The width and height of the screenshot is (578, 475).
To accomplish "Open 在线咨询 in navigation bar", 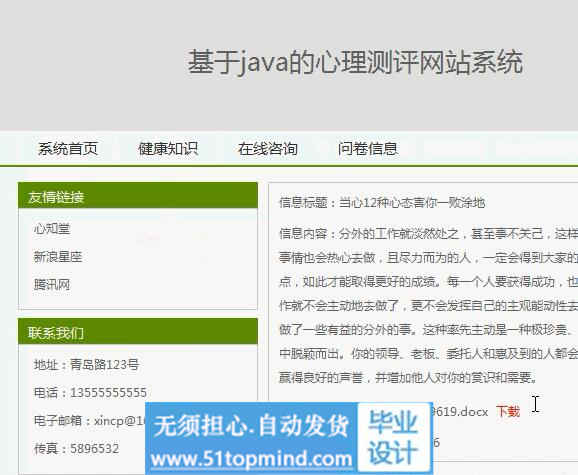I will pos(268,149).
